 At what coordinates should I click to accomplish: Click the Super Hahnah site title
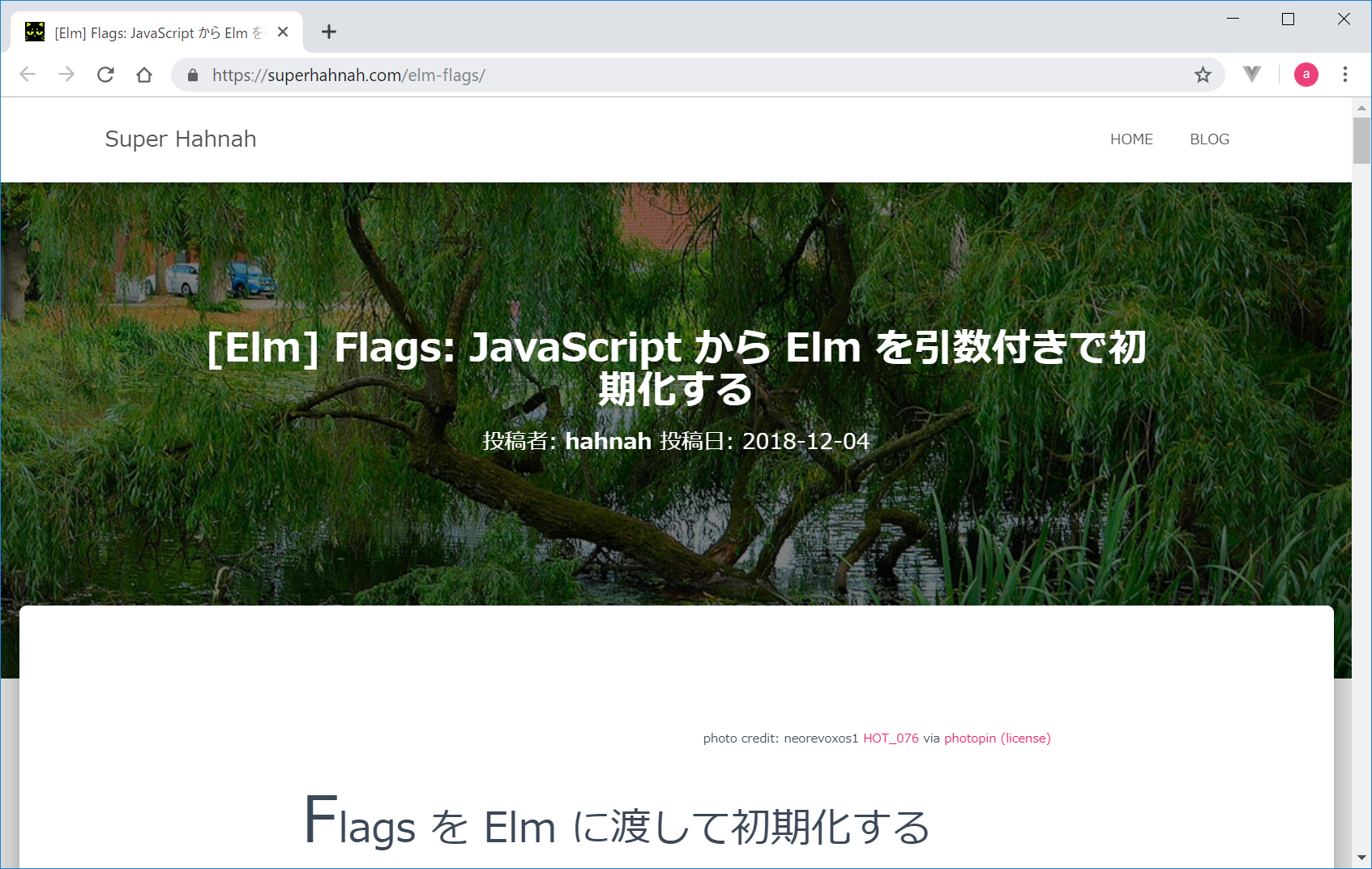(181, 139)
